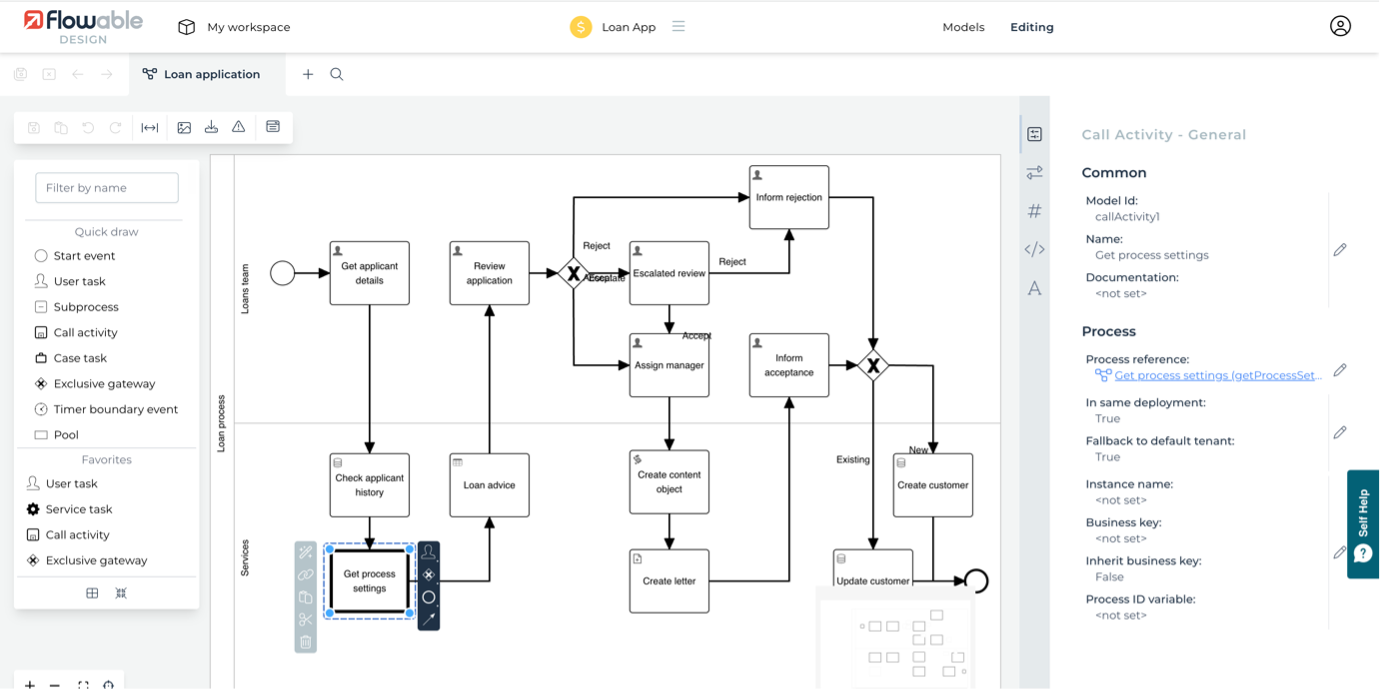Screen dimensions: 1384x693
Task: Open the Loan App hamburger menu
Action: 678,27
